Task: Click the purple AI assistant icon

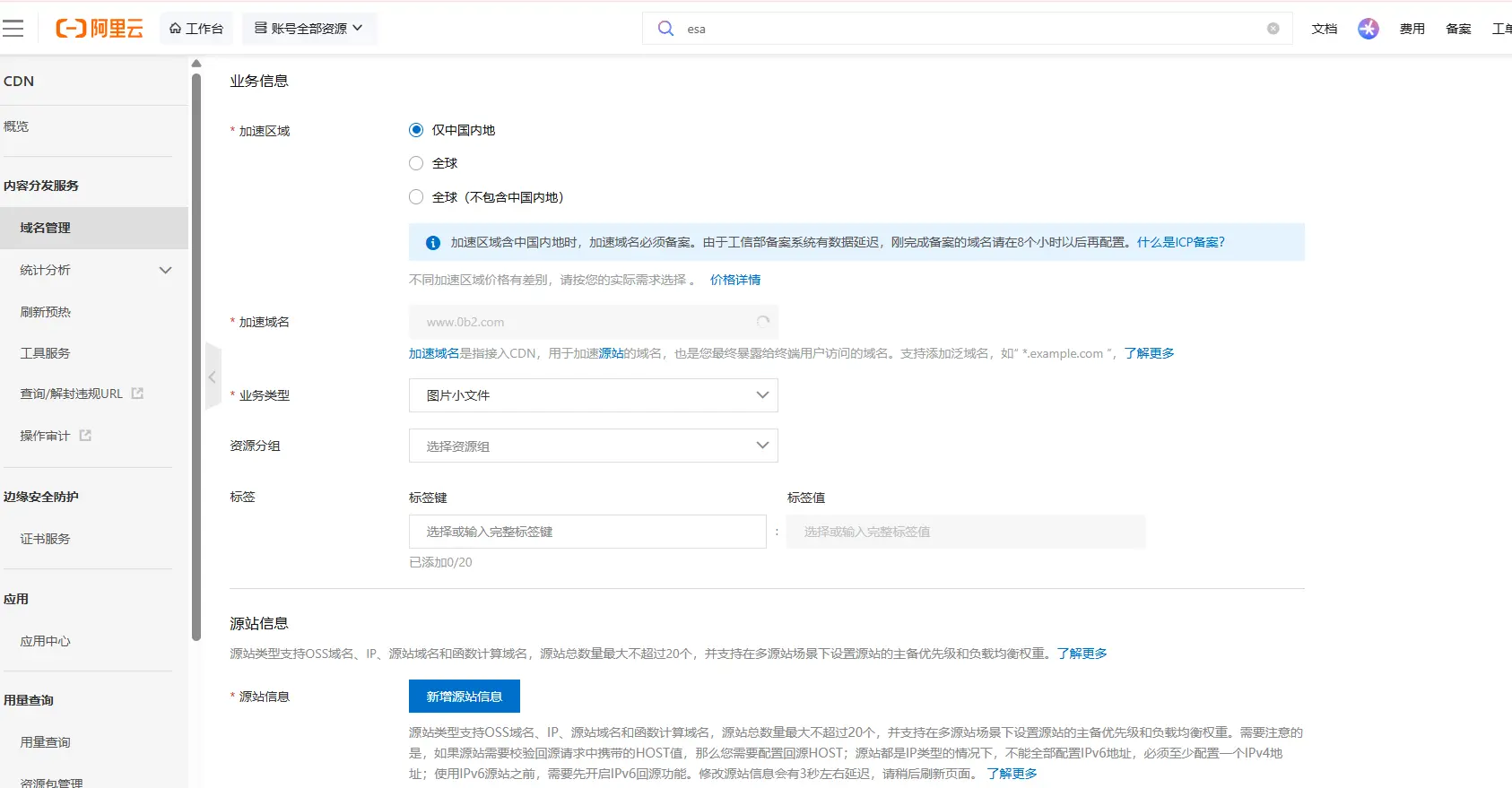Action: pyautogui.click(x=1368, y=29)
